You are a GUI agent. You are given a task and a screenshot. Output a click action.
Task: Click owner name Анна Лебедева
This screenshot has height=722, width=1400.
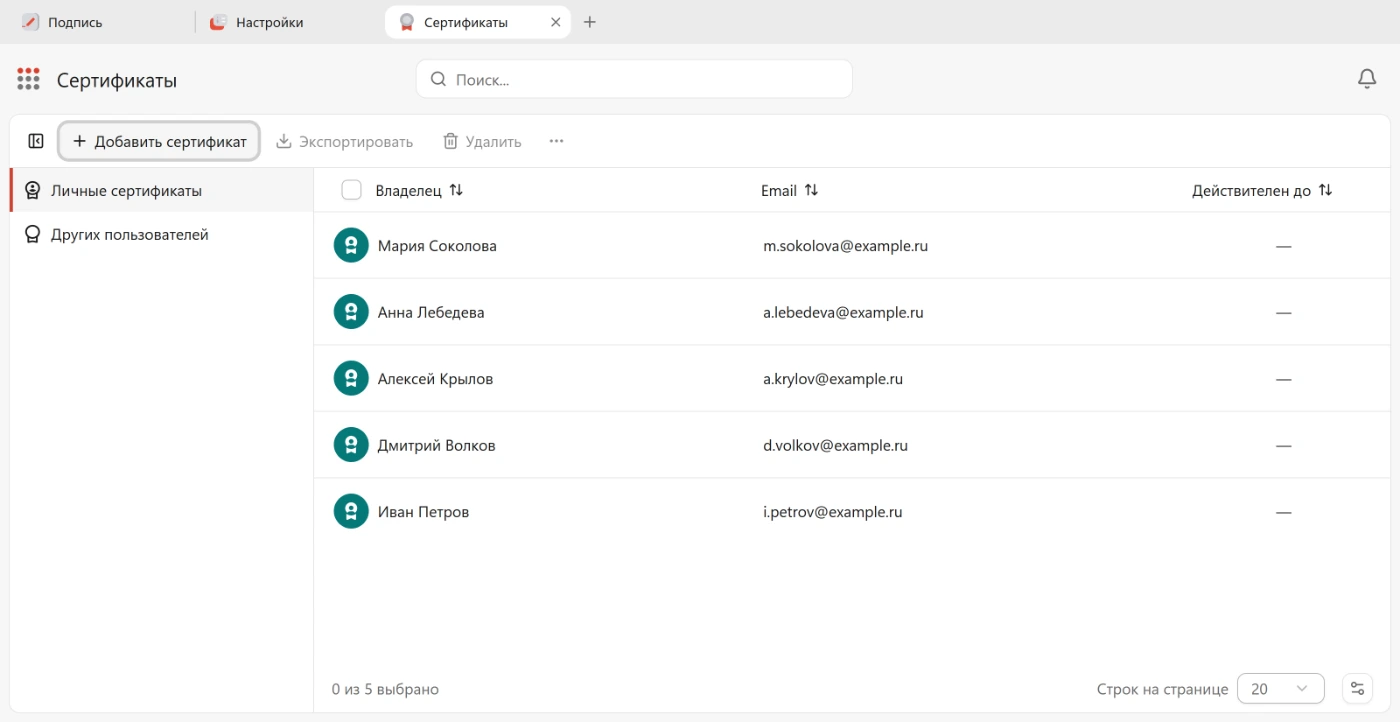pyautogui.click(x=431, y=312)
